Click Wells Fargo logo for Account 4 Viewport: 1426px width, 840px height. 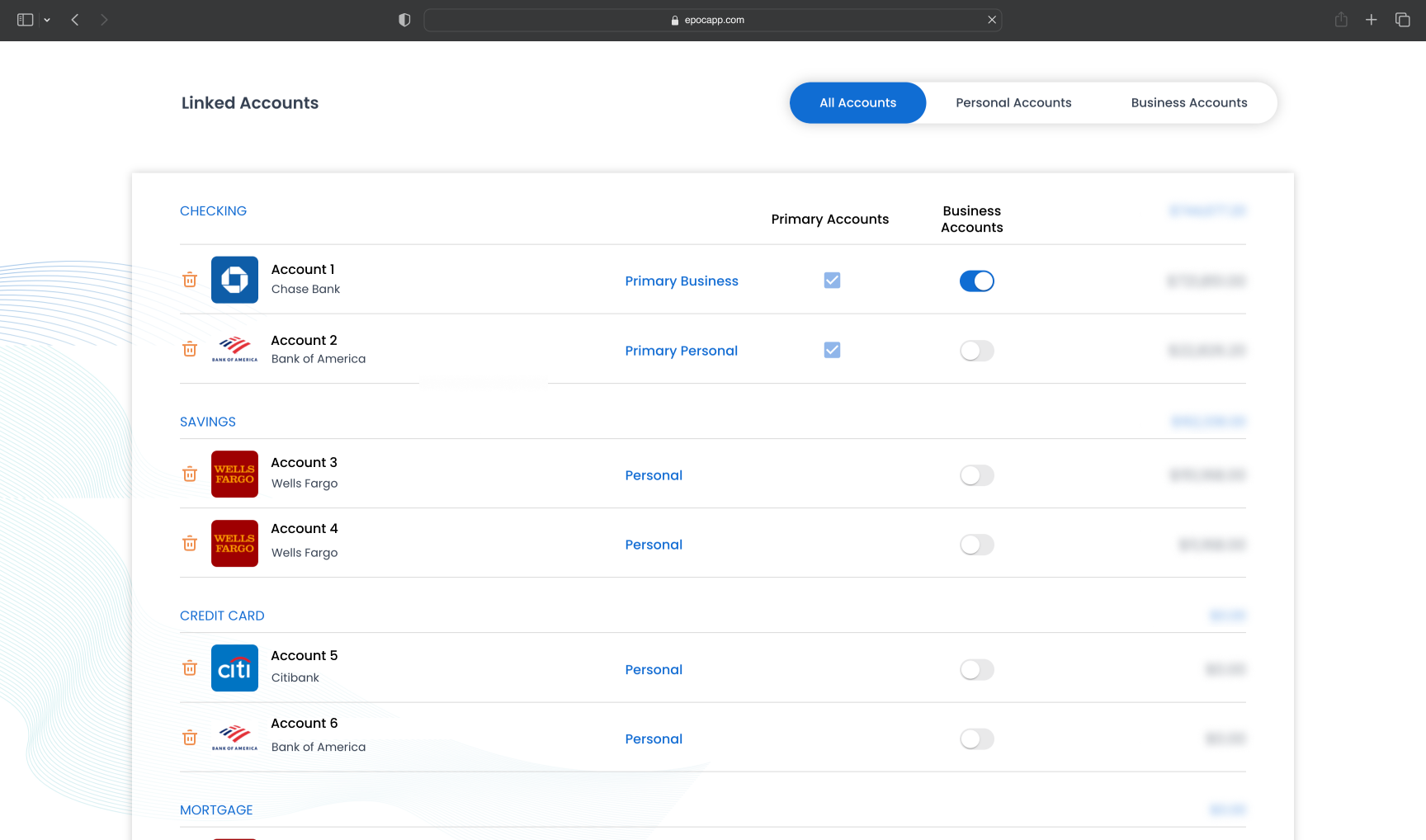pos(234,543)
